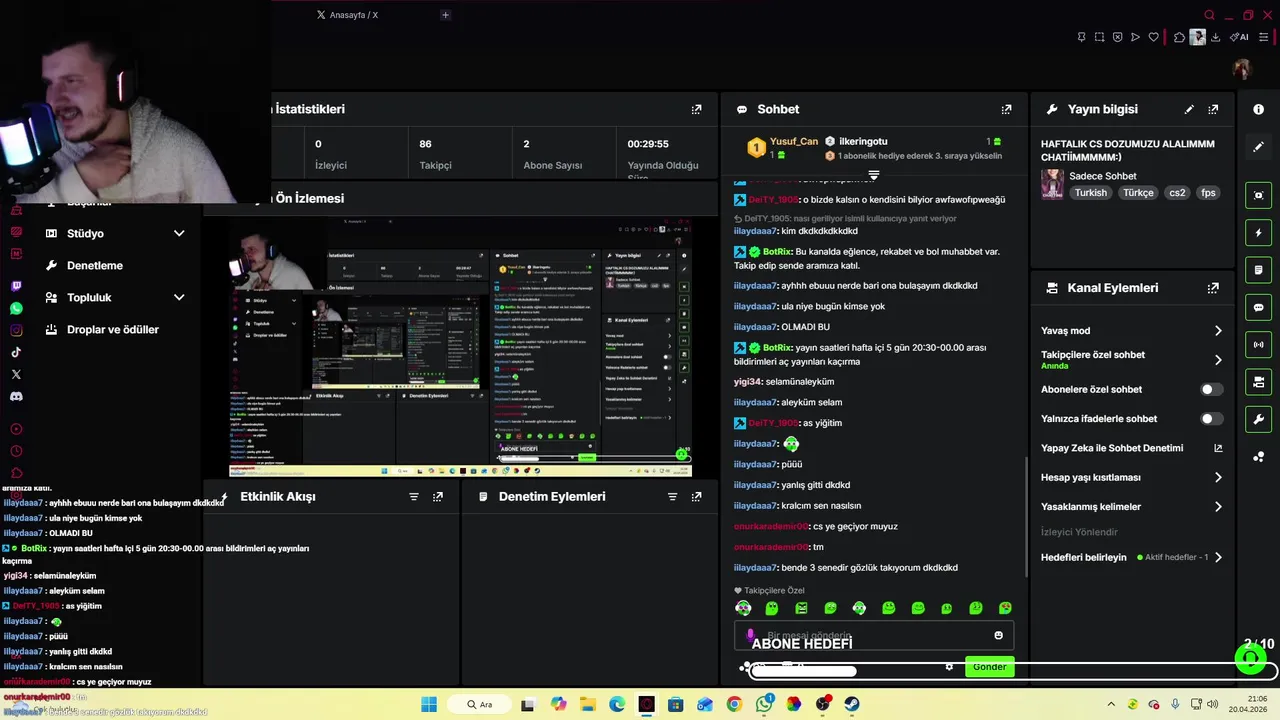The height and width of the screenshot is (720, 1280).
Task: Open Sadece Sohbet category link
Action: point(1103,176)
